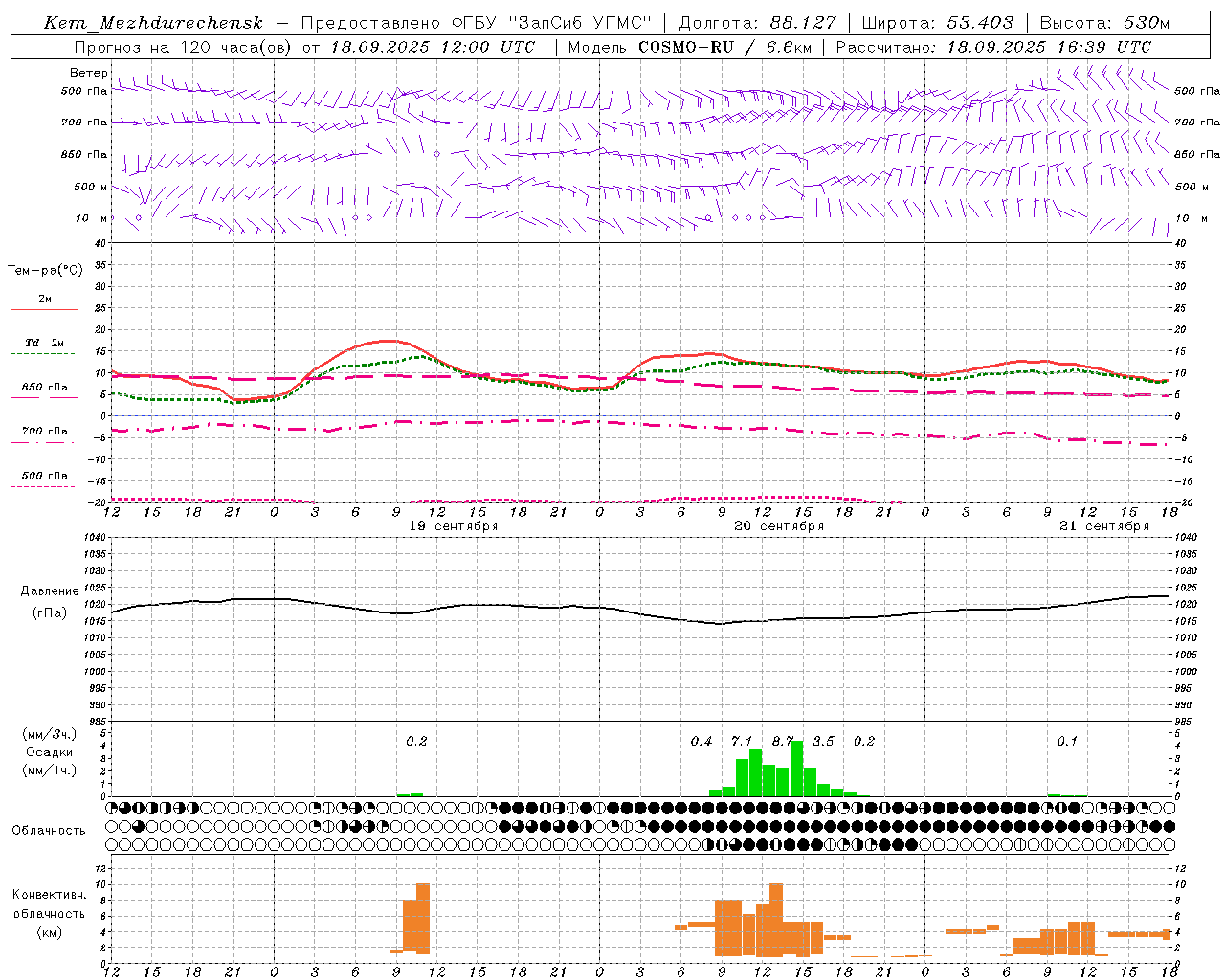Click the 0.1 precipitation total value

[x=1067, y=741]
